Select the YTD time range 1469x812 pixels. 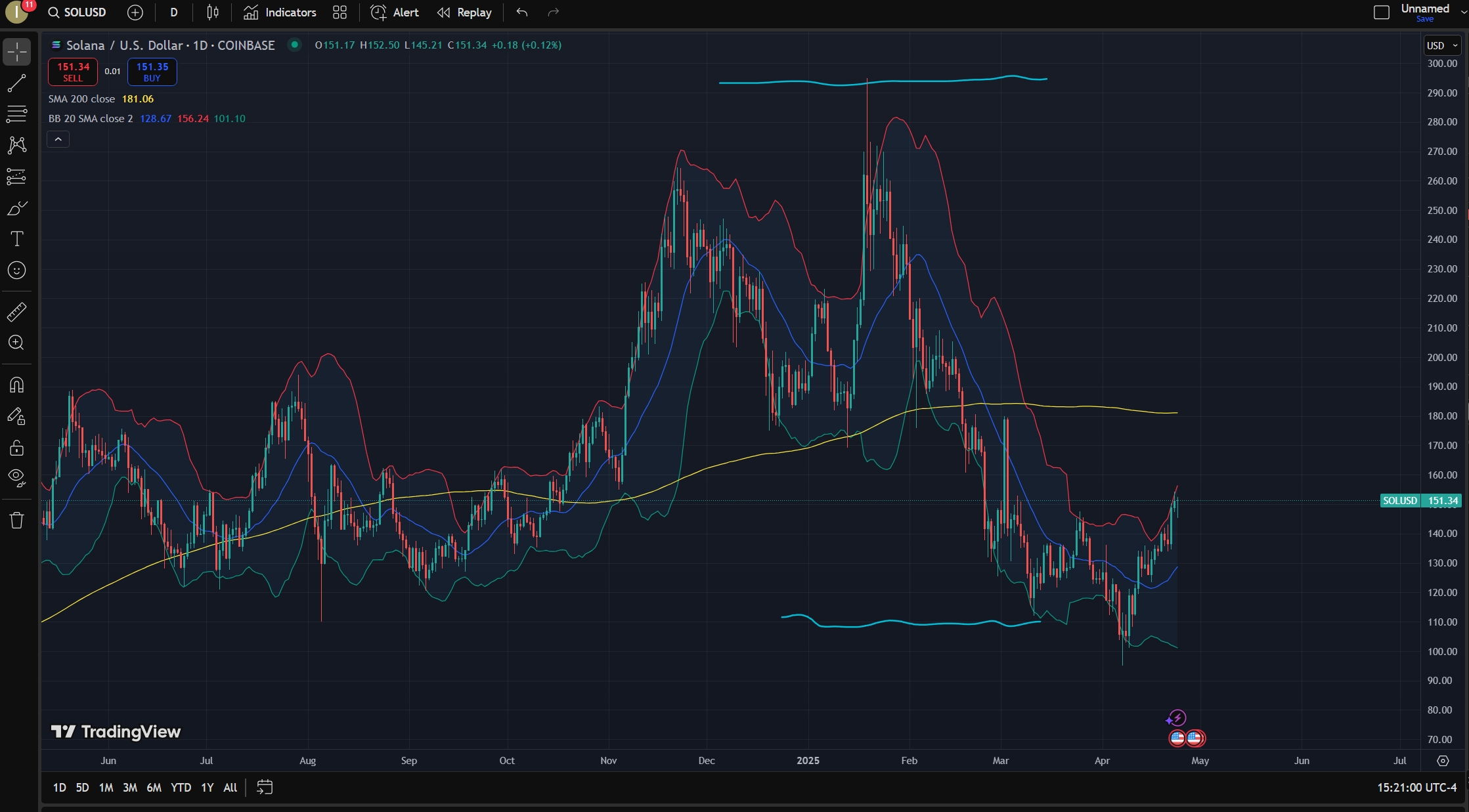(x=181, y=787)
